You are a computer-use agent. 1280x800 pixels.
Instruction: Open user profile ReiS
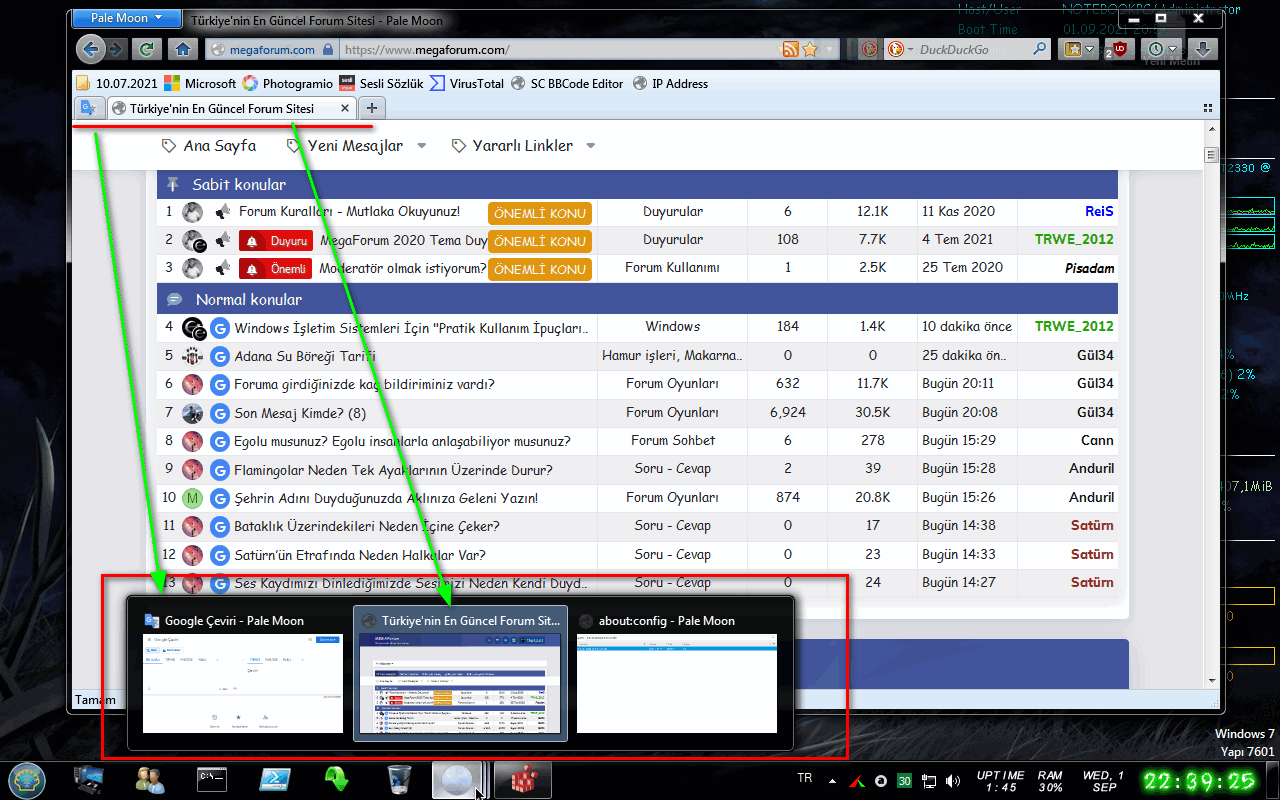coord(1099,212)
